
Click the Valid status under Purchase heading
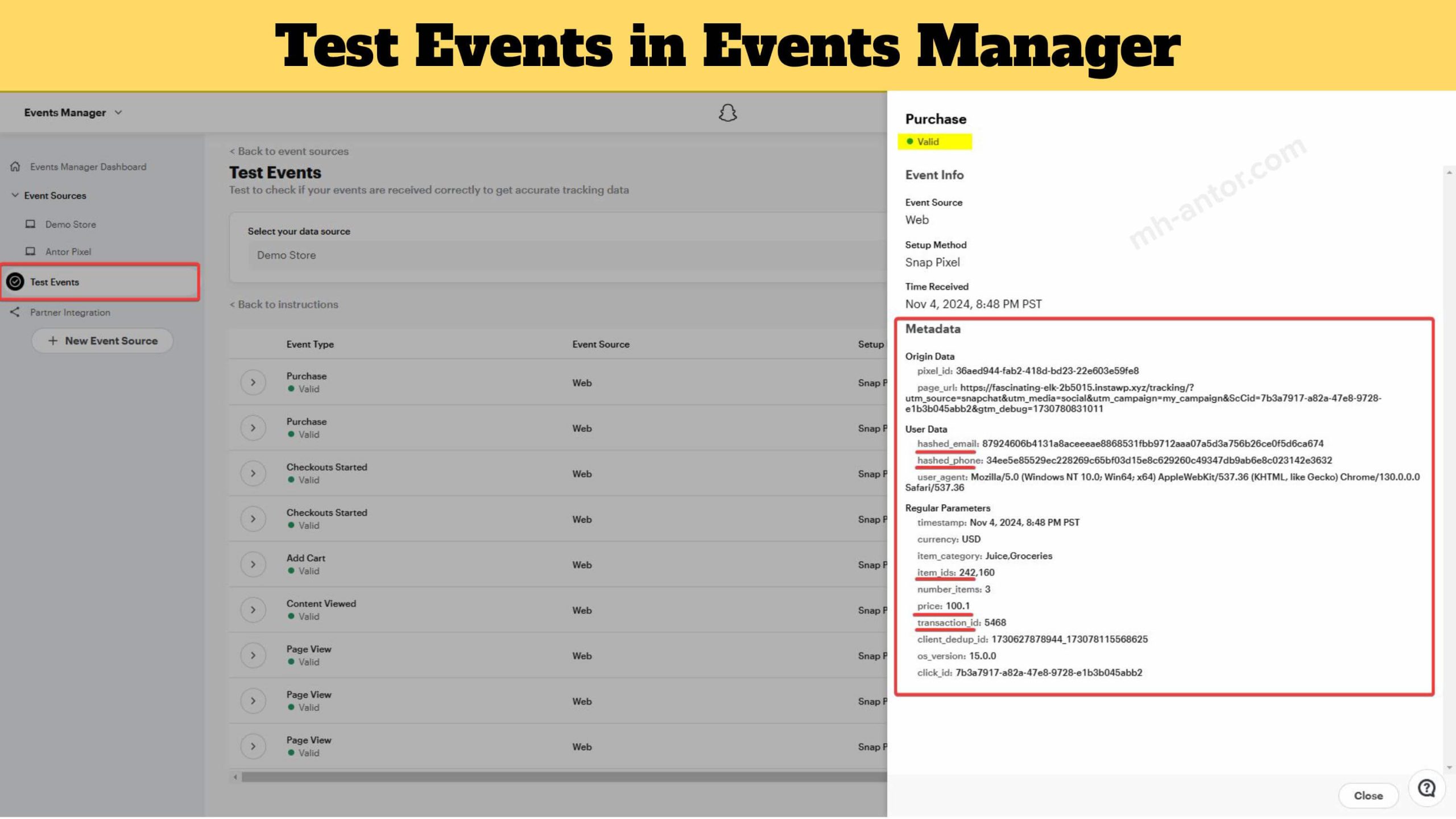point(928,142)
